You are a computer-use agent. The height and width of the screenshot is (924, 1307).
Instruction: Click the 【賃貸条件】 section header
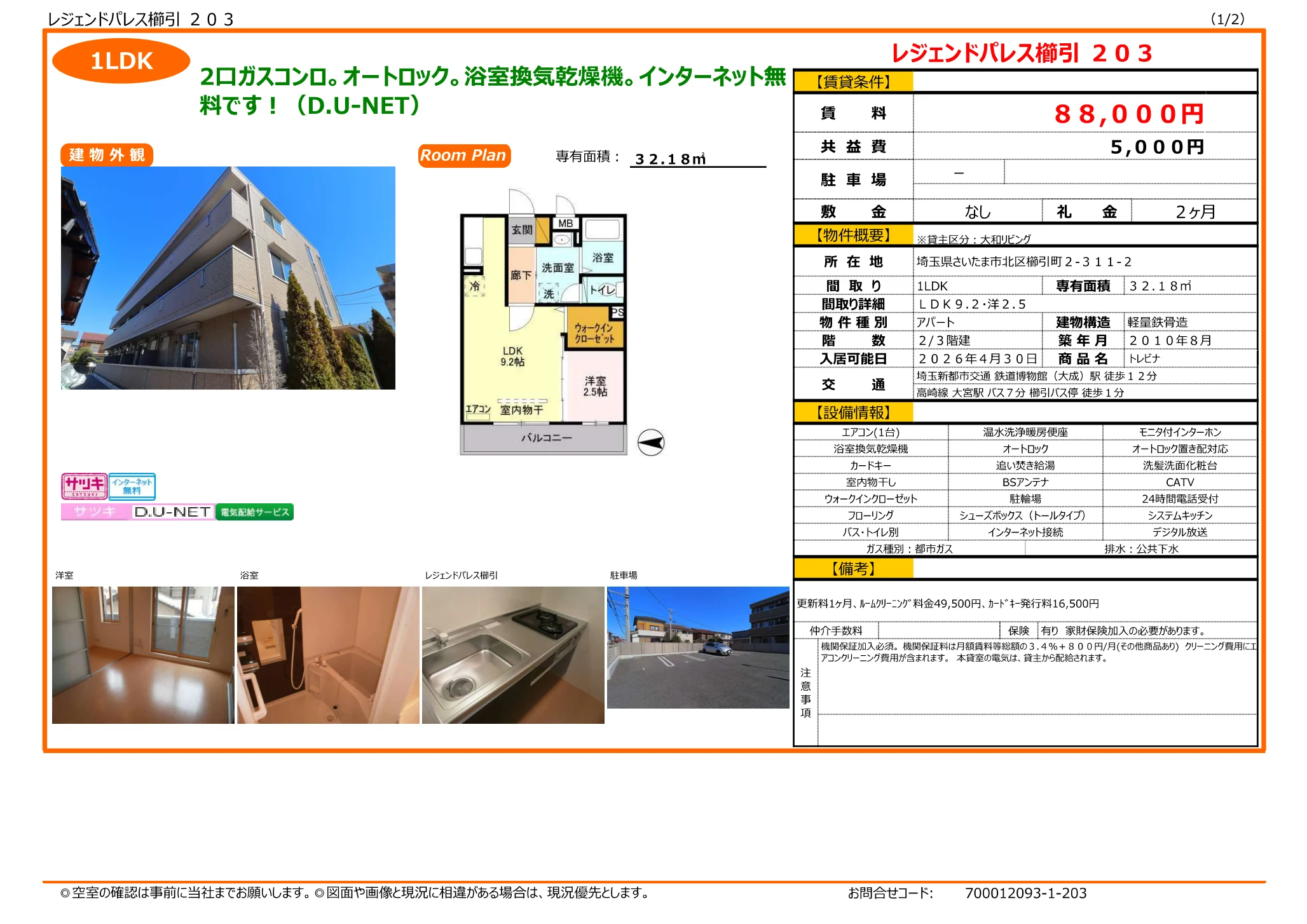point(854,81)
